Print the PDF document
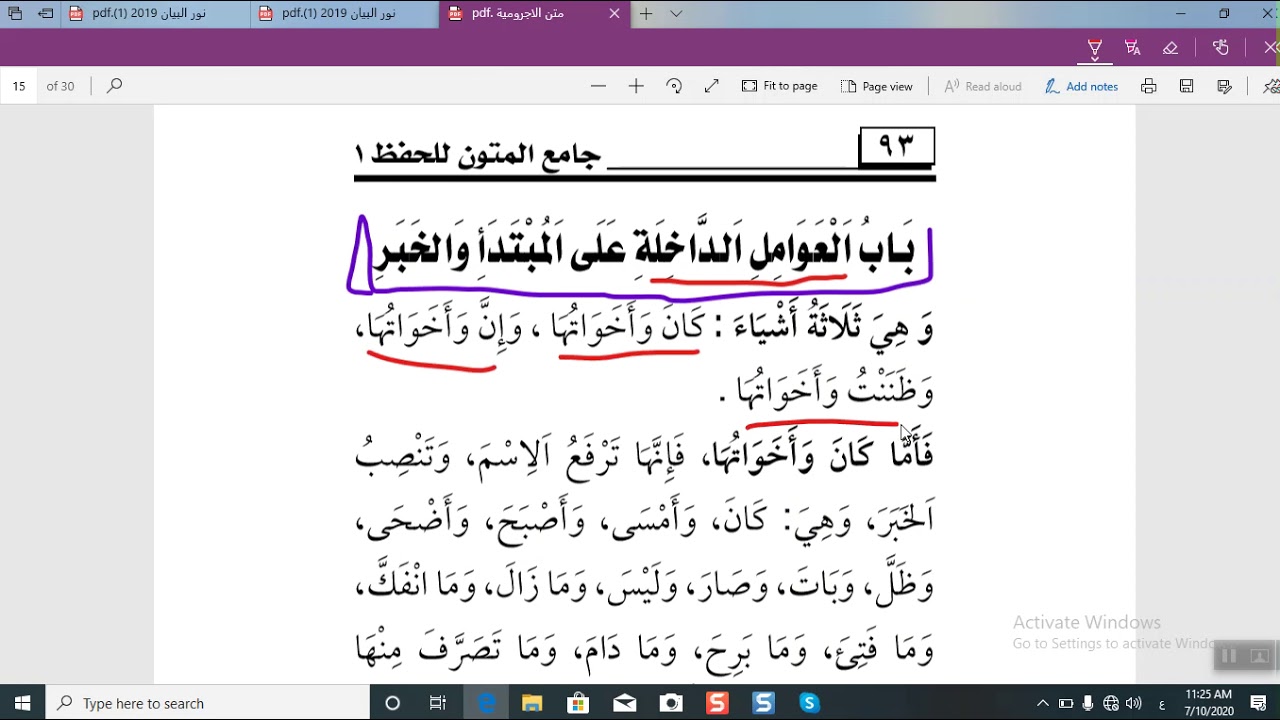Viewport: 1280px width, 720px height. (x=1149, y=86)
